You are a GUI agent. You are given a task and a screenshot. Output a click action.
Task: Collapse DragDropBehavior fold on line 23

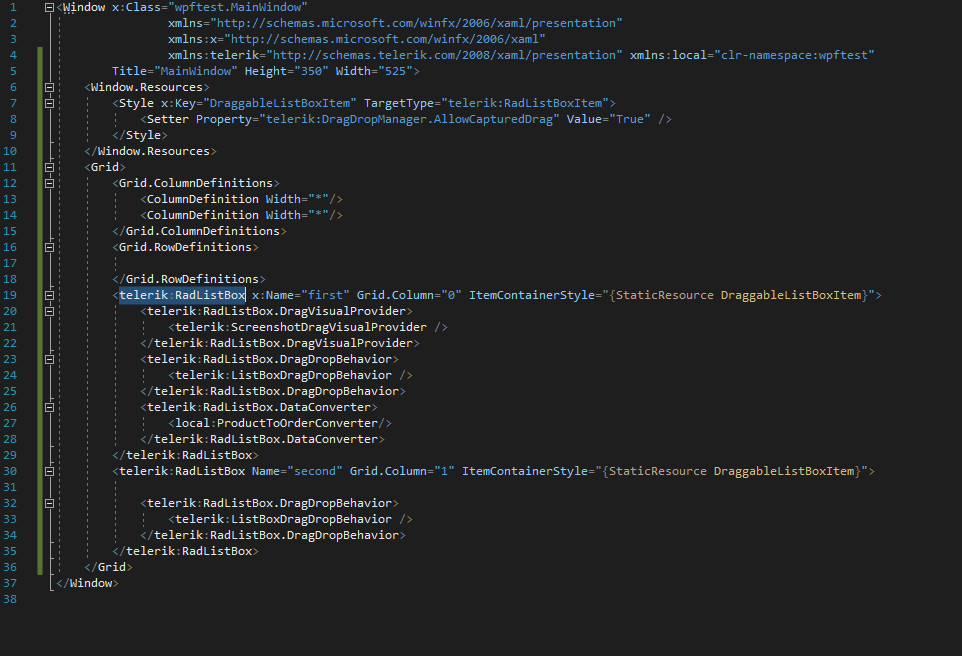(50, 359)
